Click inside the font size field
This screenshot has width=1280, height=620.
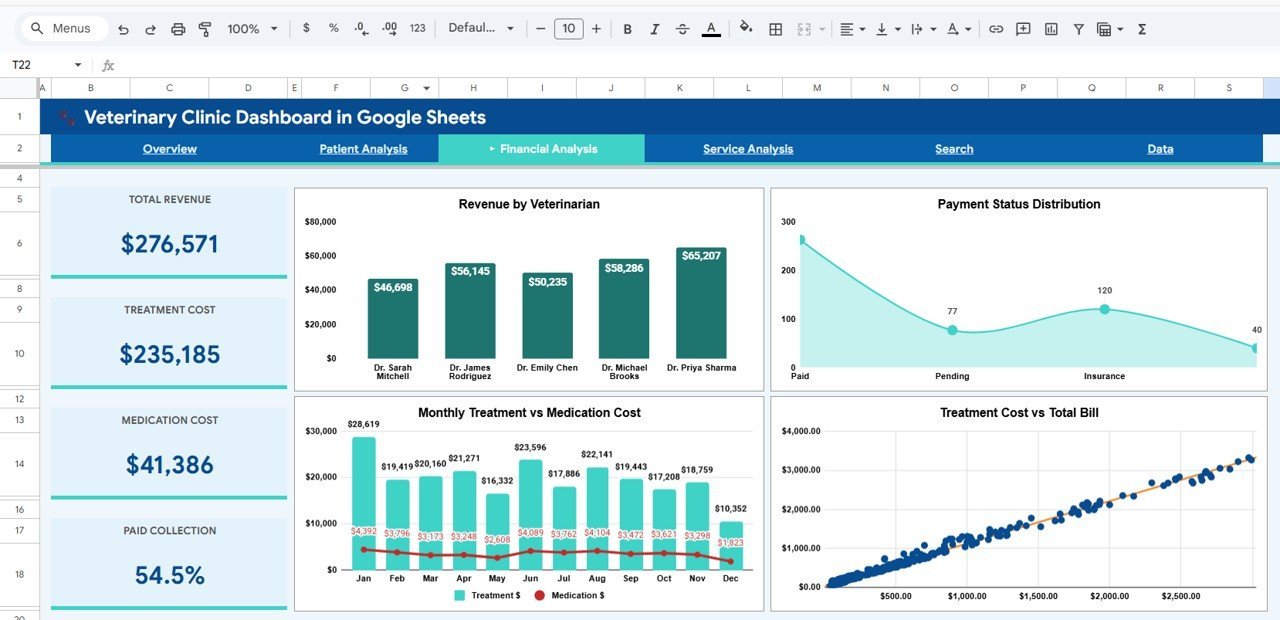coord(568,28)
